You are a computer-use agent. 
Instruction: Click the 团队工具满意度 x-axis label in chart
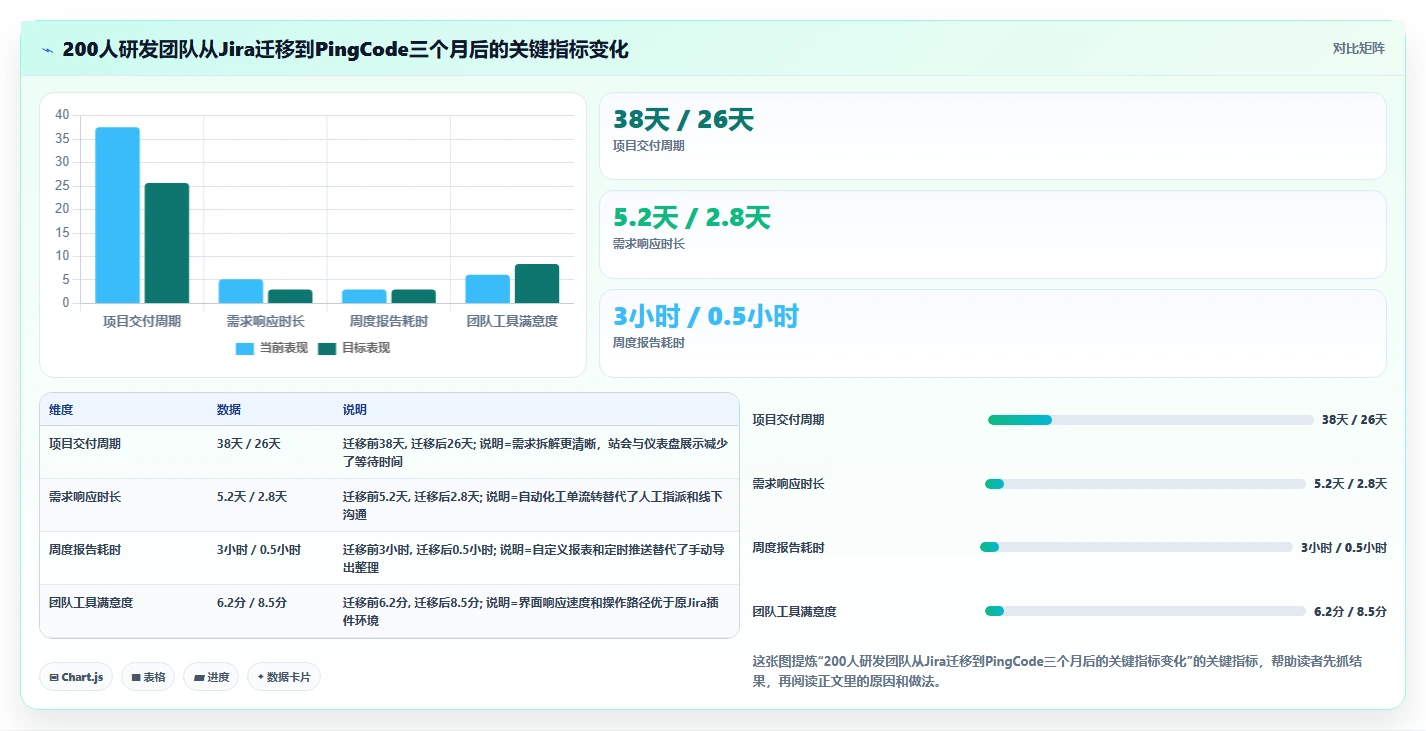(512, 321)
